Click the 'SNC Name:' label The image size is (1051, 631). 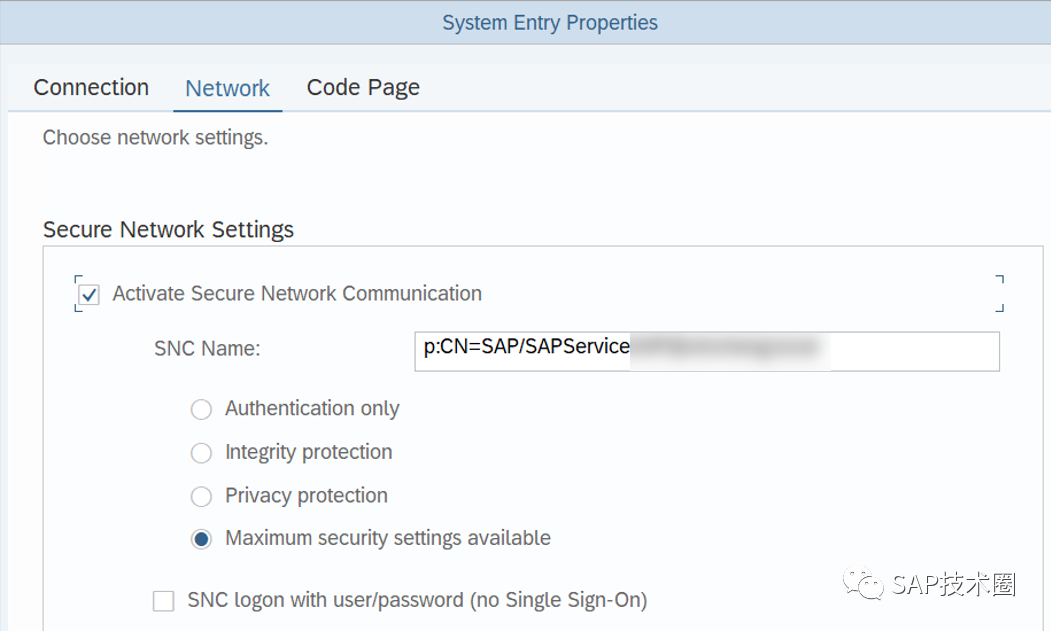[x=207, y=349]
